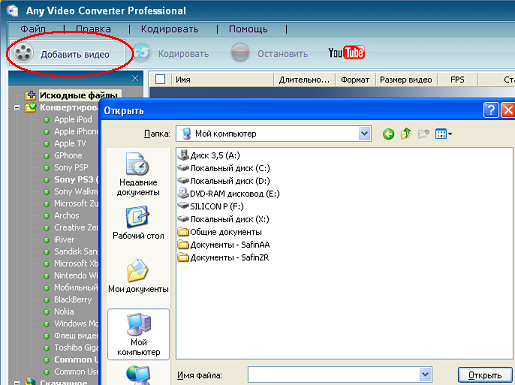Collapse the Конвертированные tree node

click(17, 108)
